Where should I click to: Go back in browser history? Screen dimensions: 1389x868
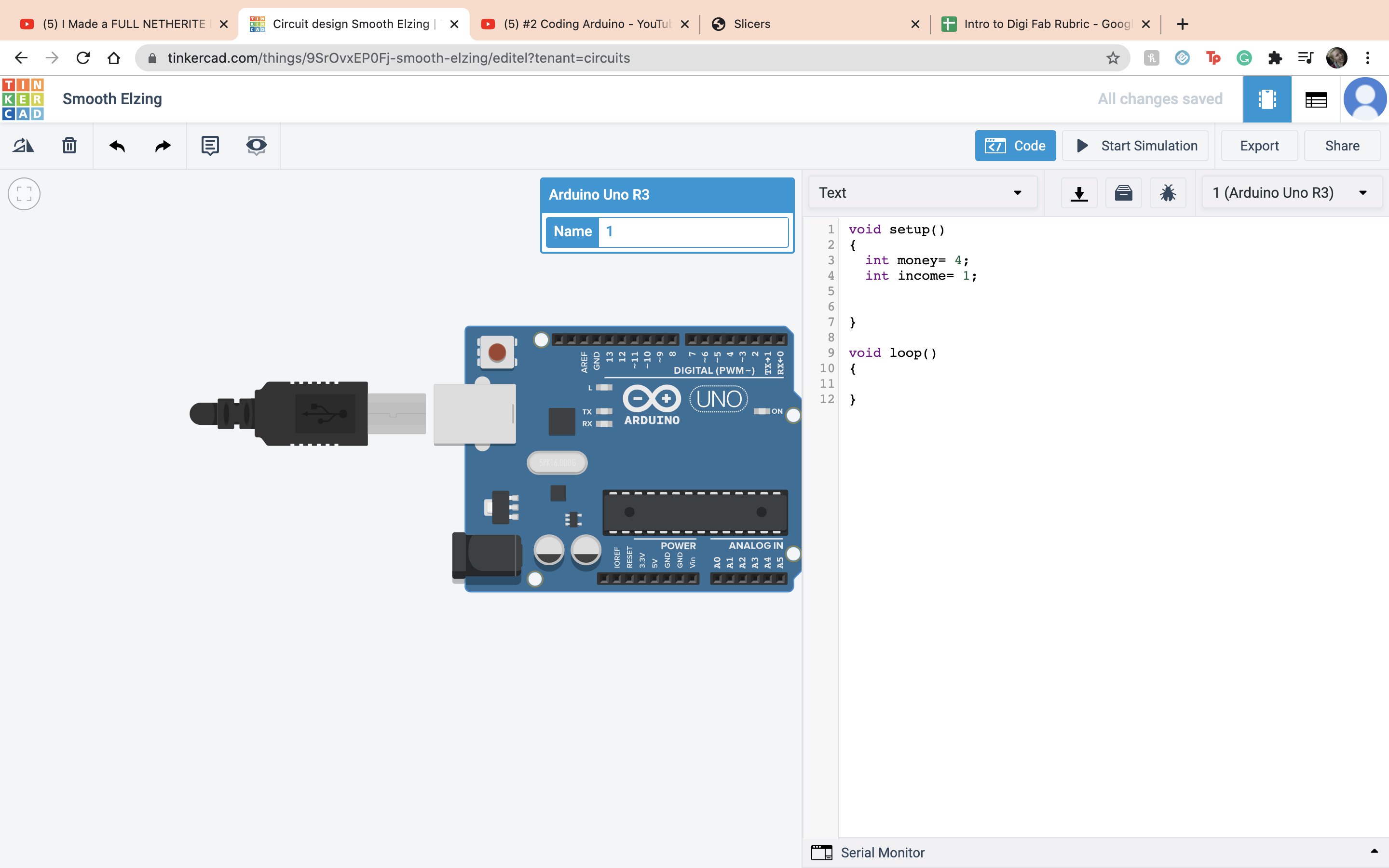point(21,58)
